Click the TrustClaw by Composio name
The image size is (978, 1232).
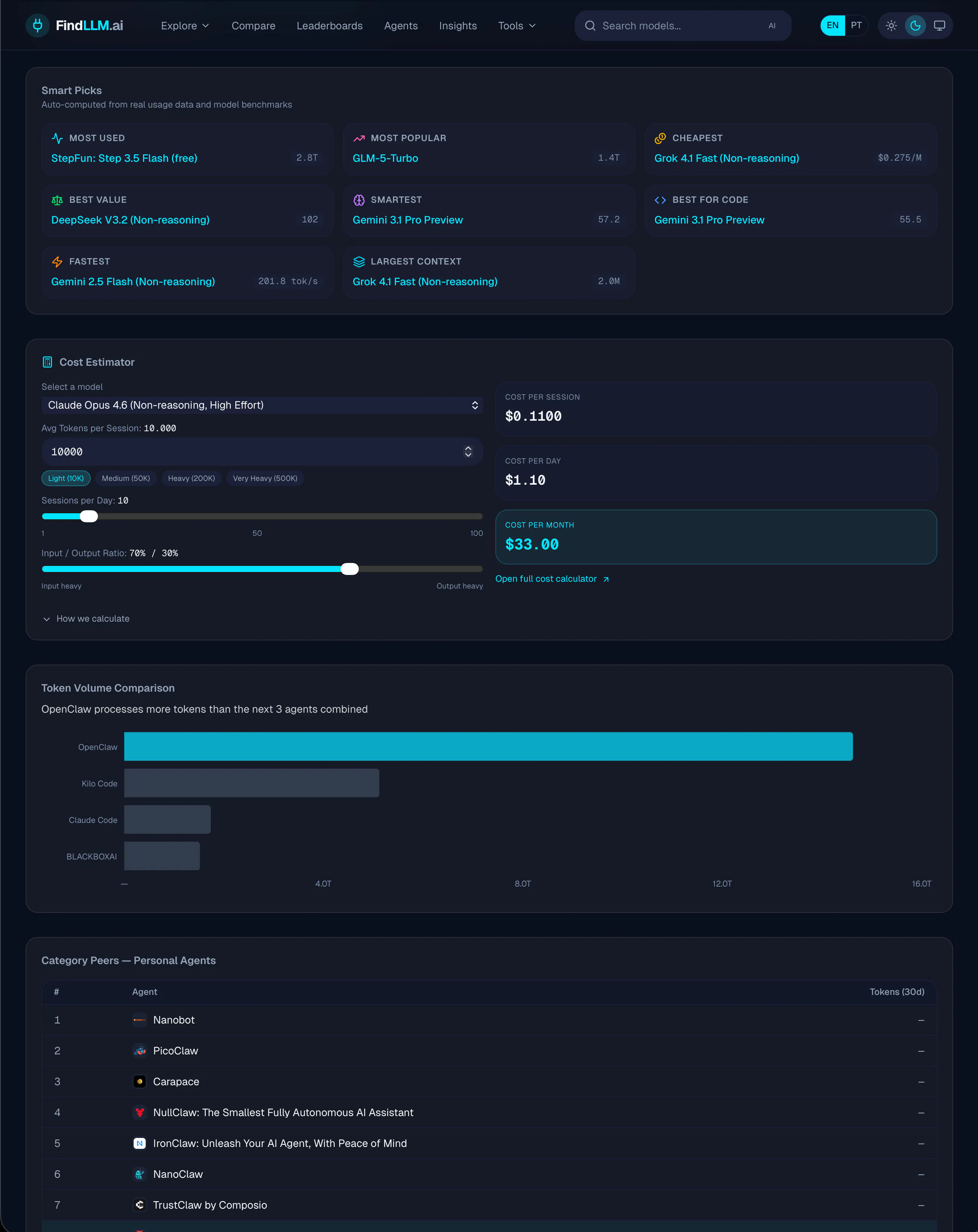tap(210, 1205)
